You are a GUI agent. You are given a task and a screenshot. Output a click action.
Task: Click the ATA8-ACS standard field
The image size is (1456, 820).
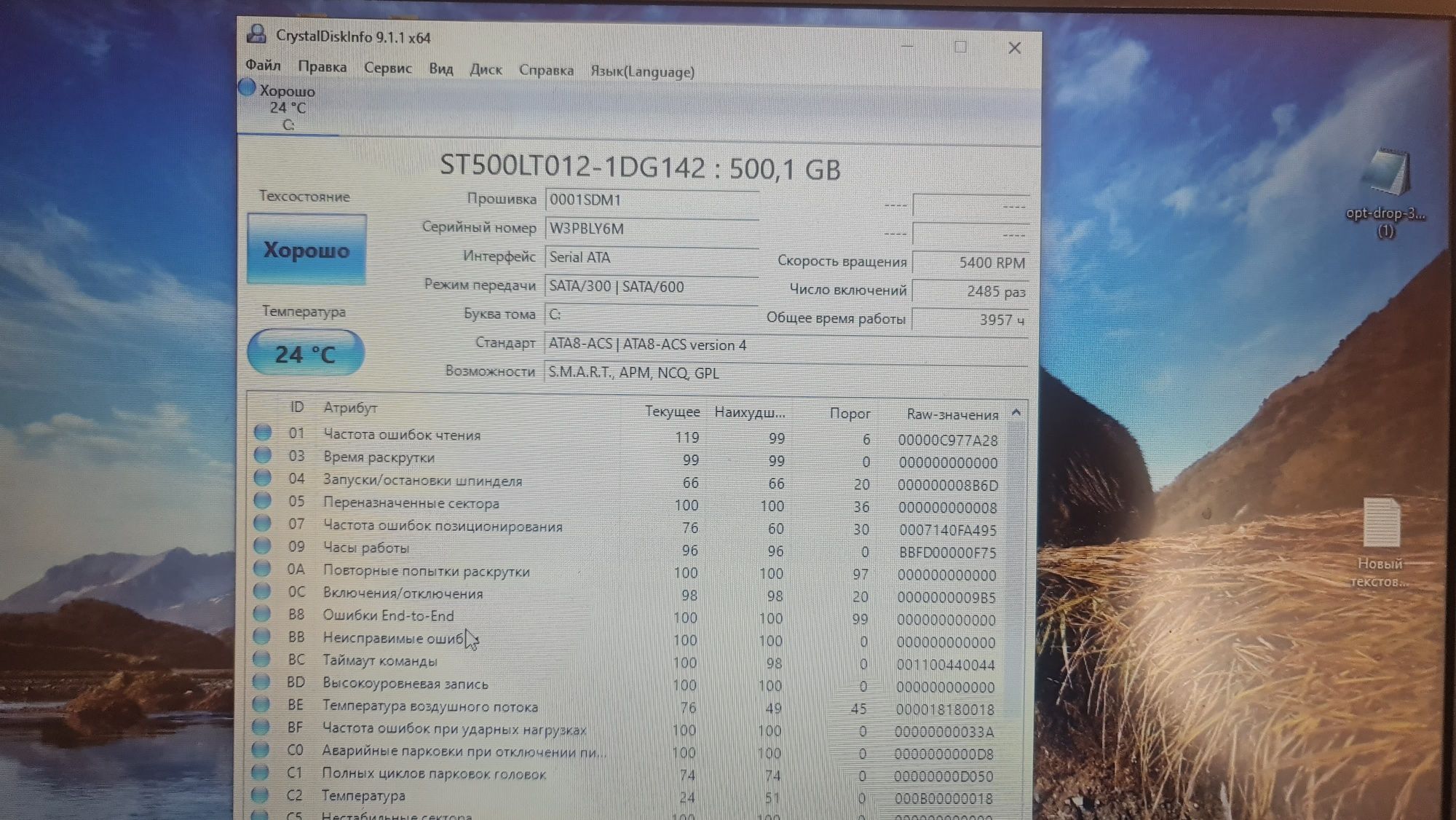[x=786, y=344]
